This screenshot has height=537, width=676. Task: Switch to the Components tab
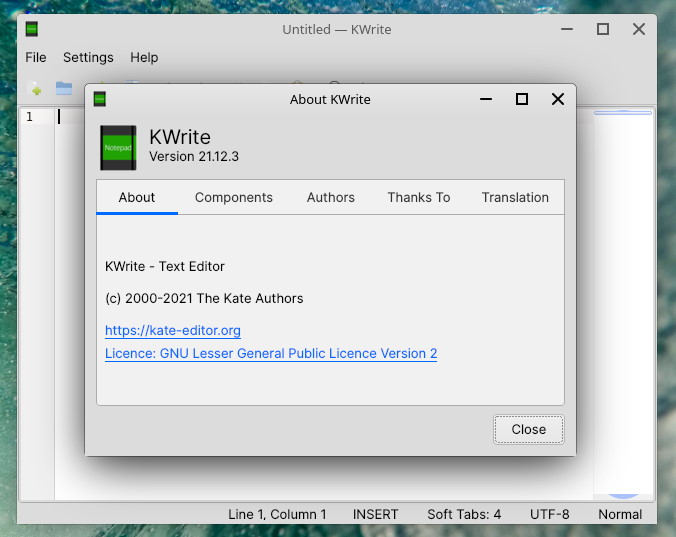pyautogui.click(x=234, y=197)
